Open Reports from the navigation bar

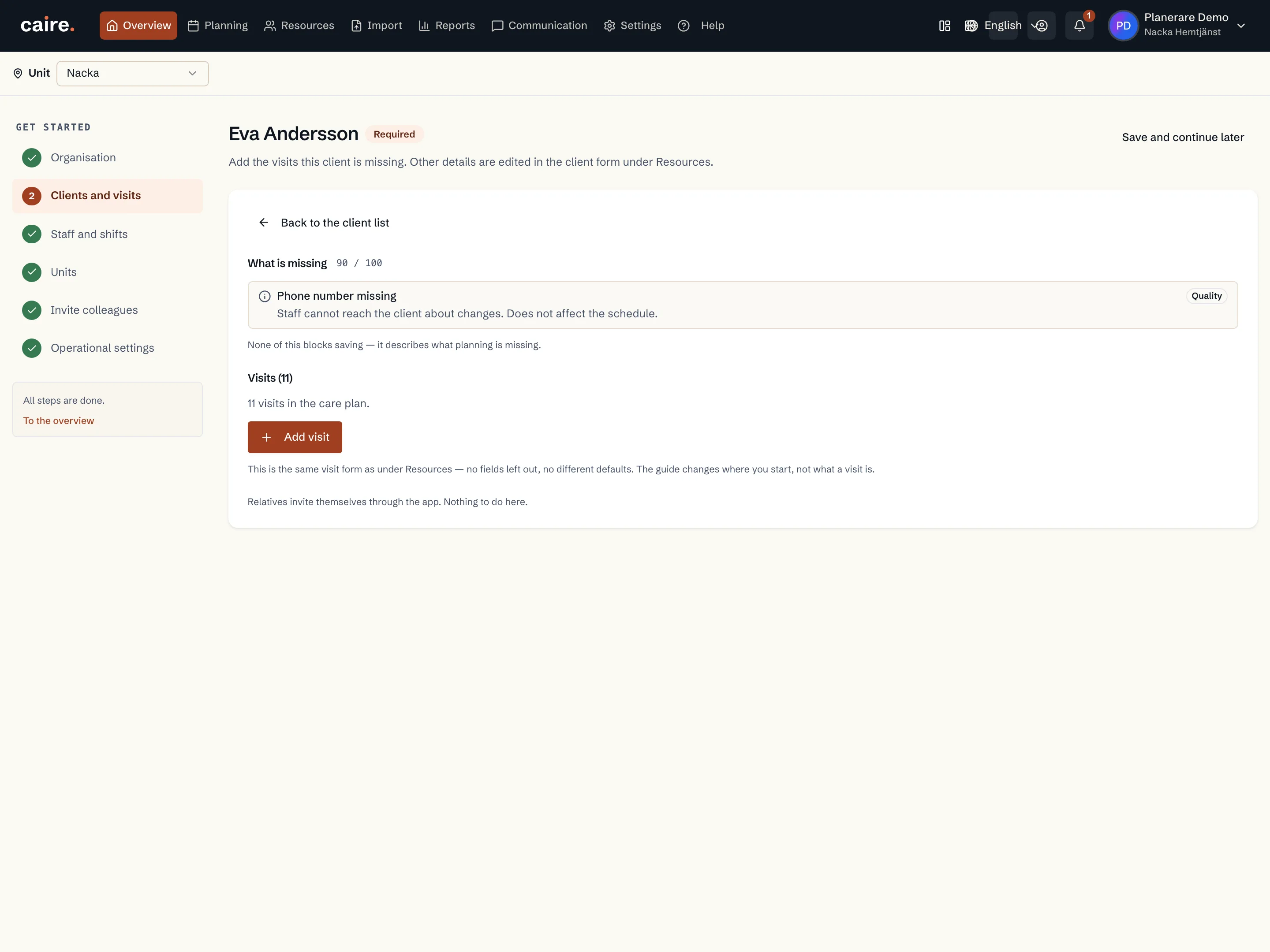[x=447, y=26]
